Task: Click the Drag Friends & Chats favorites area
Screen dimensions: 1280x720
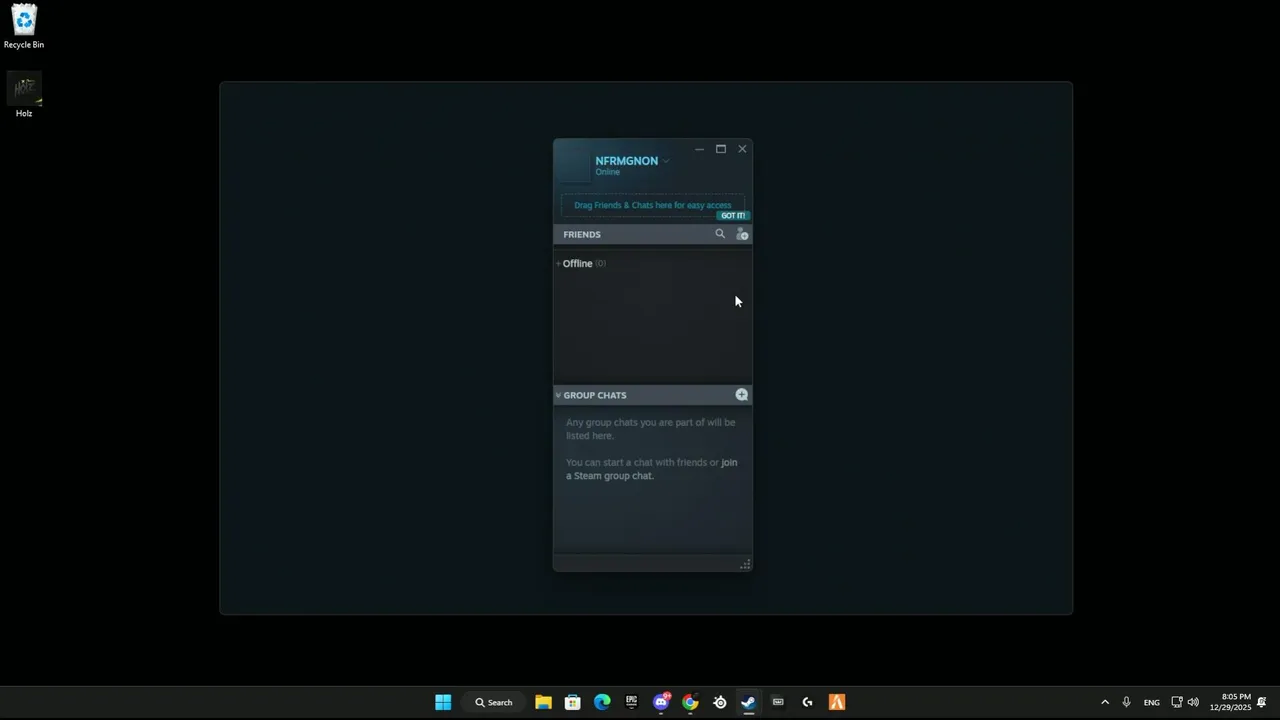Action: [653, 205]
